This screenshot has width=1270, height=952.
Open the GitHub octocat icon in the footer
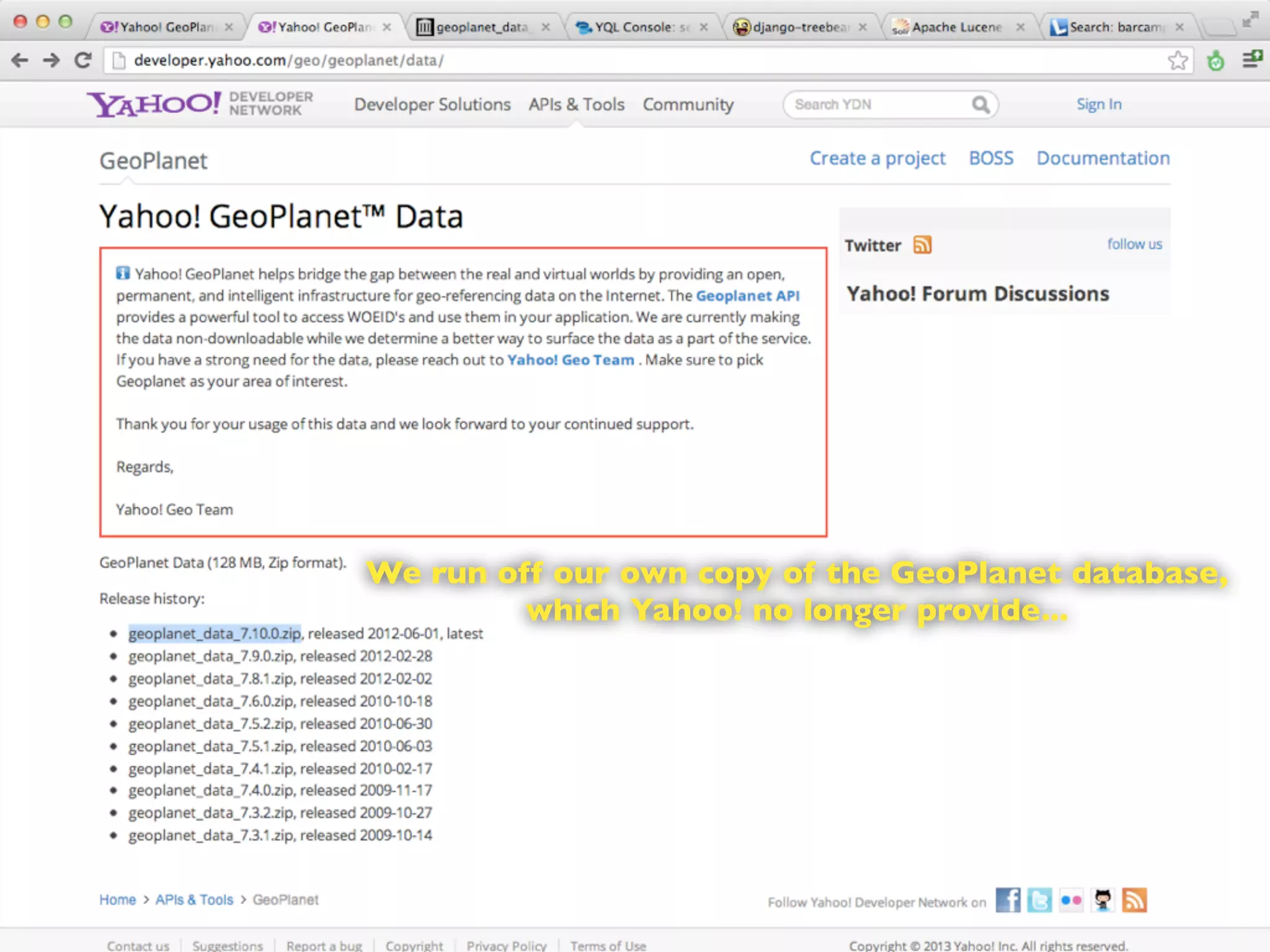click(x=1103, y=900)
